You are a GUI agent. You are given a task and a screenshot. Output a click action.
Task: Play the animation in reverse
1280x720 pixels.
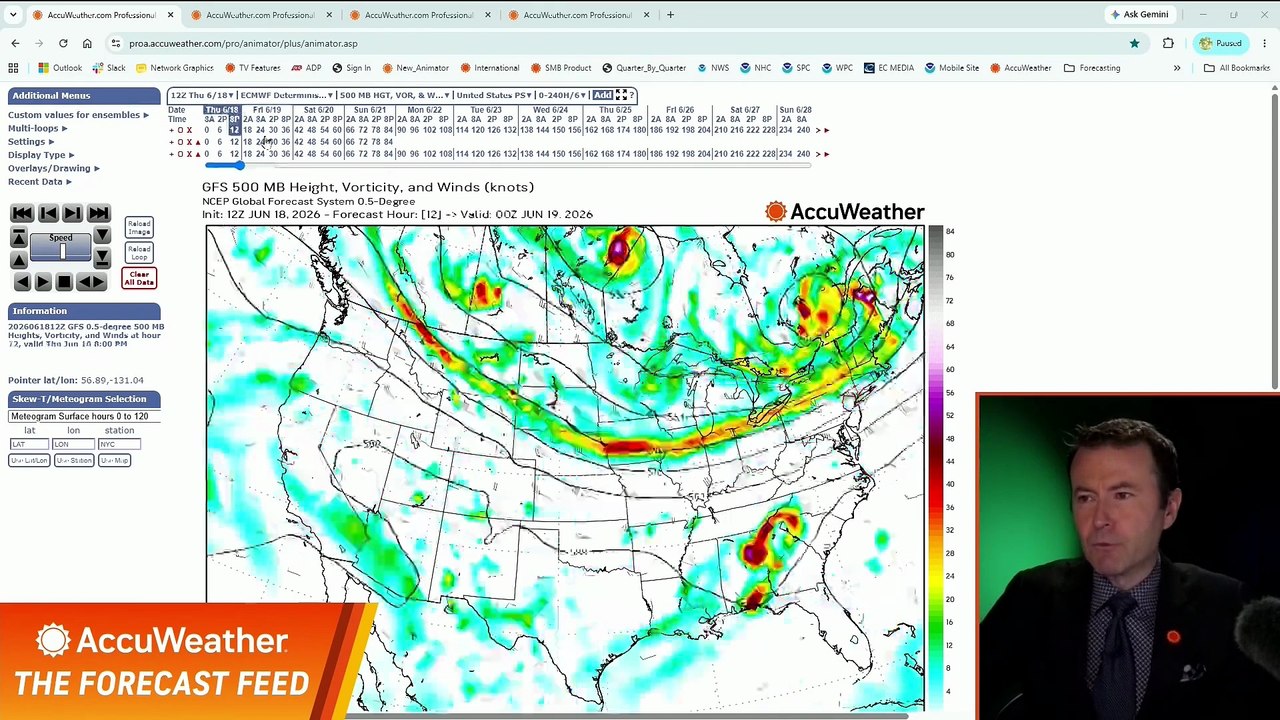click(21, 282)
